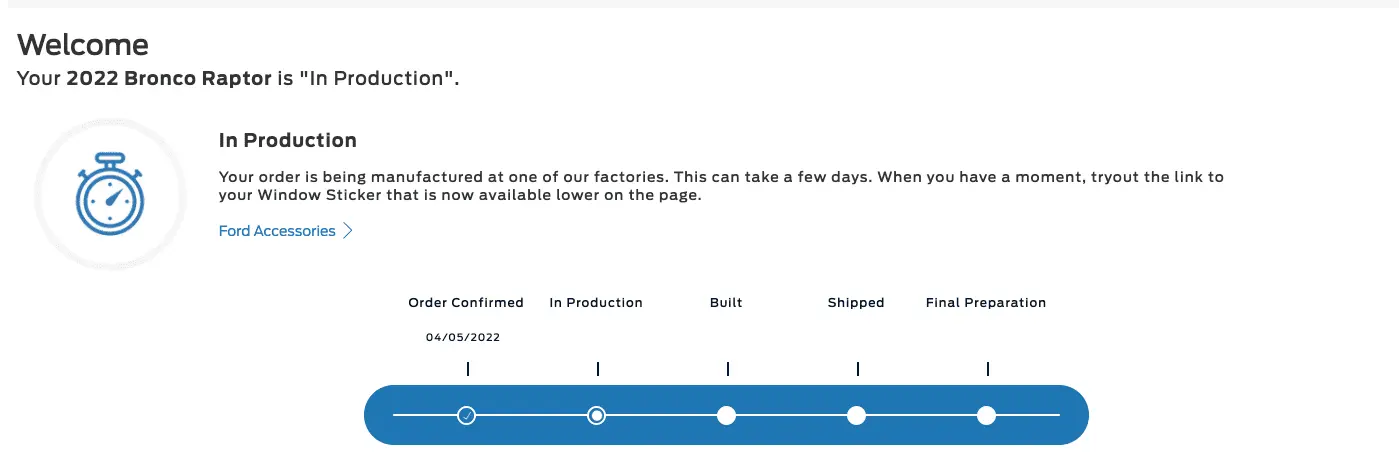Click the Shipped step dot

click(856, 415)
